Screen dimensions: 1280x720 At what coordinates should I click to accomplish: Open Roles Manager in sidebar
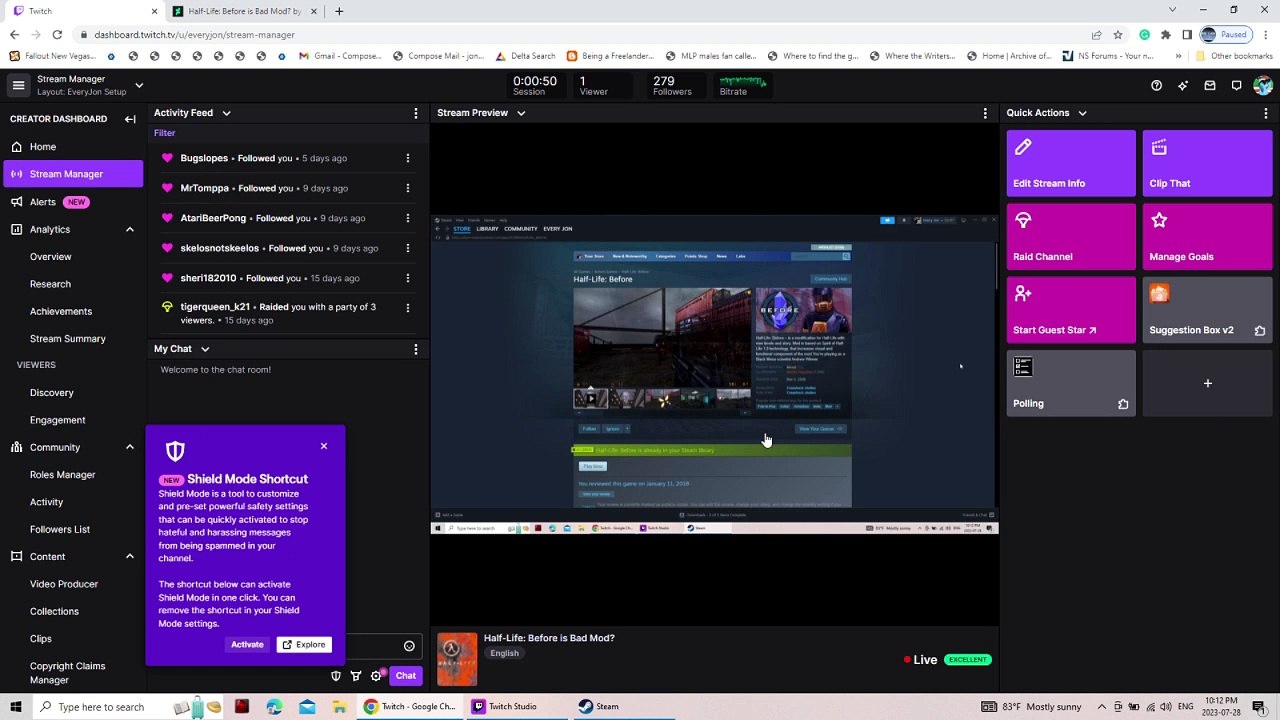coord(63,475)
